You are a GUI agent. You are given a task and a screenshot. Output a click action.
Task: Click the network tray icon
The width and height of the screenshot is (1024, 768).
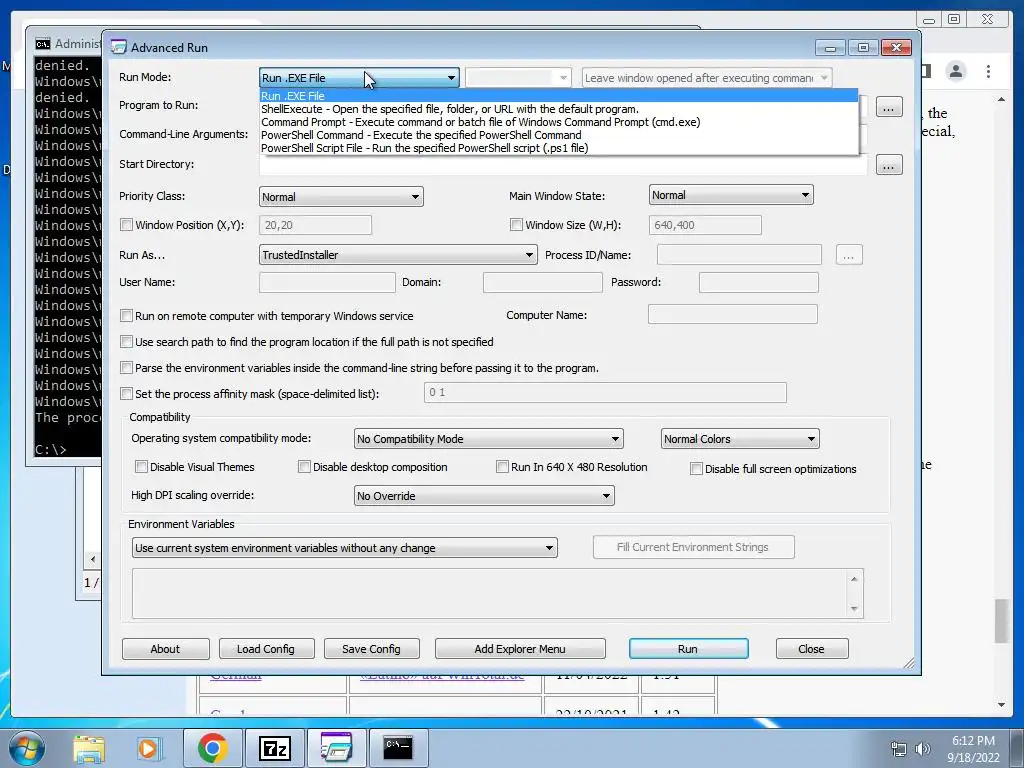(x=899, y=749)
